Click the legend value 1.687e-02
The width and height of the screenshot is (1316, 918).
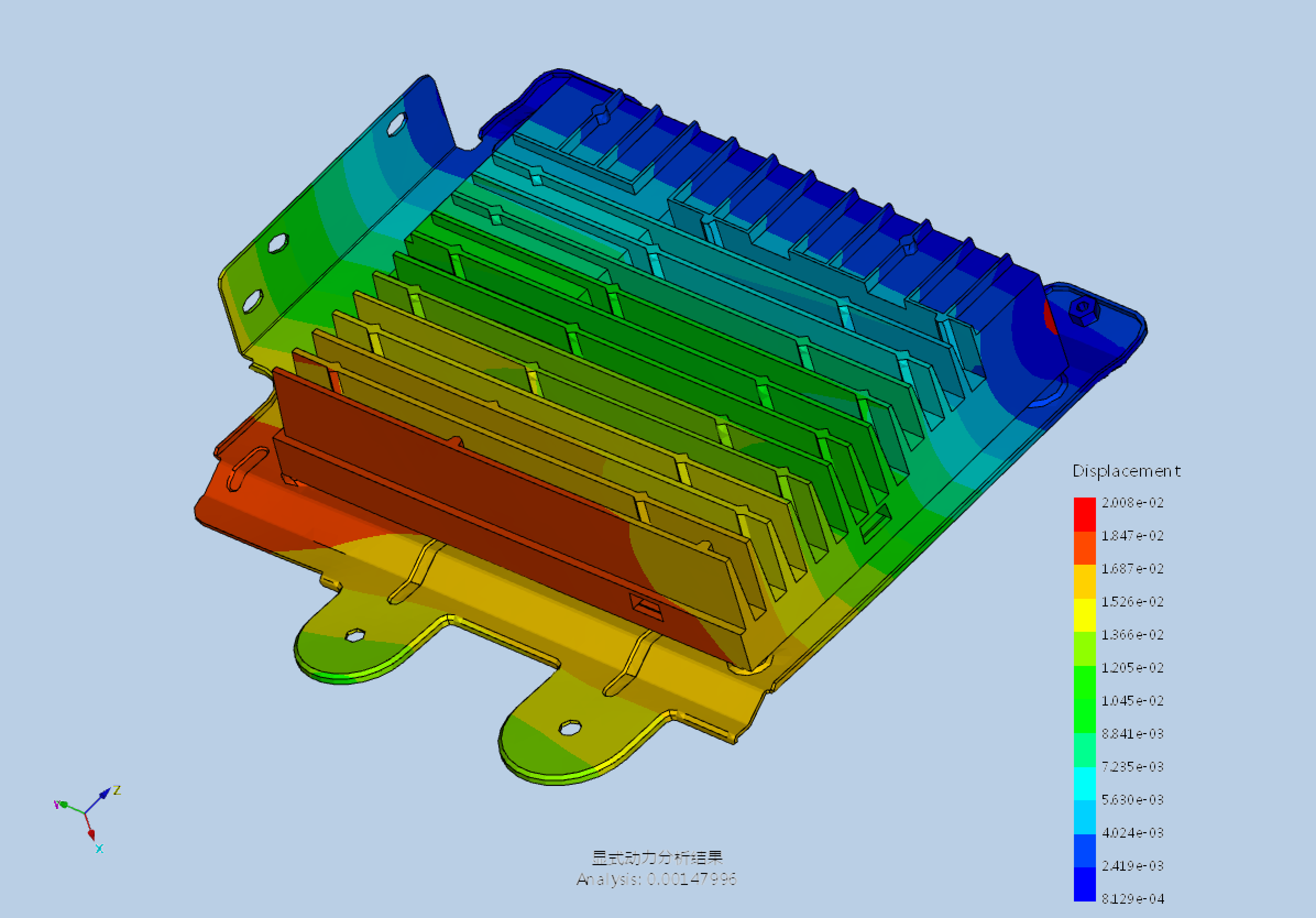click(1133, 569)
